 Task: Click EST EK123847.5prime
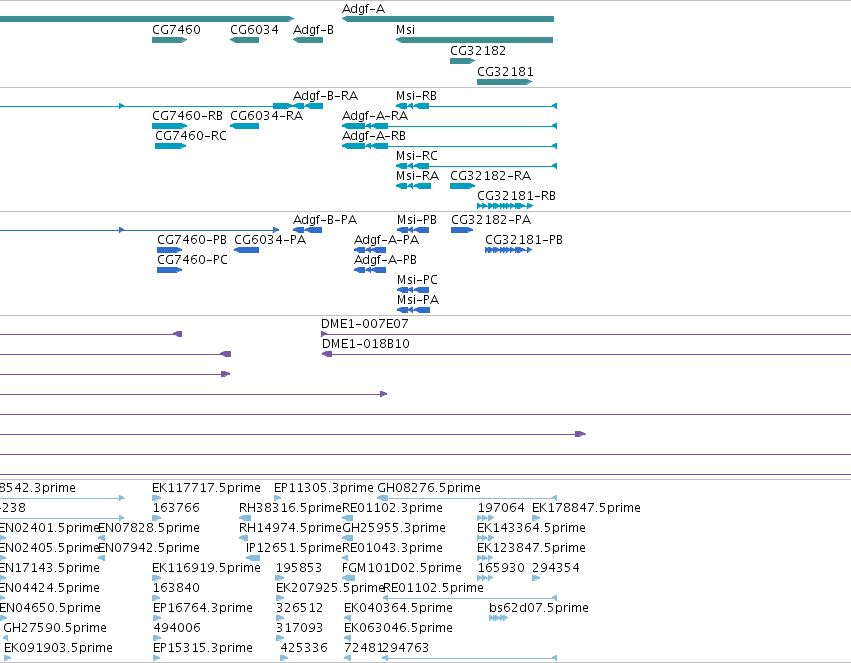(531, 548)
